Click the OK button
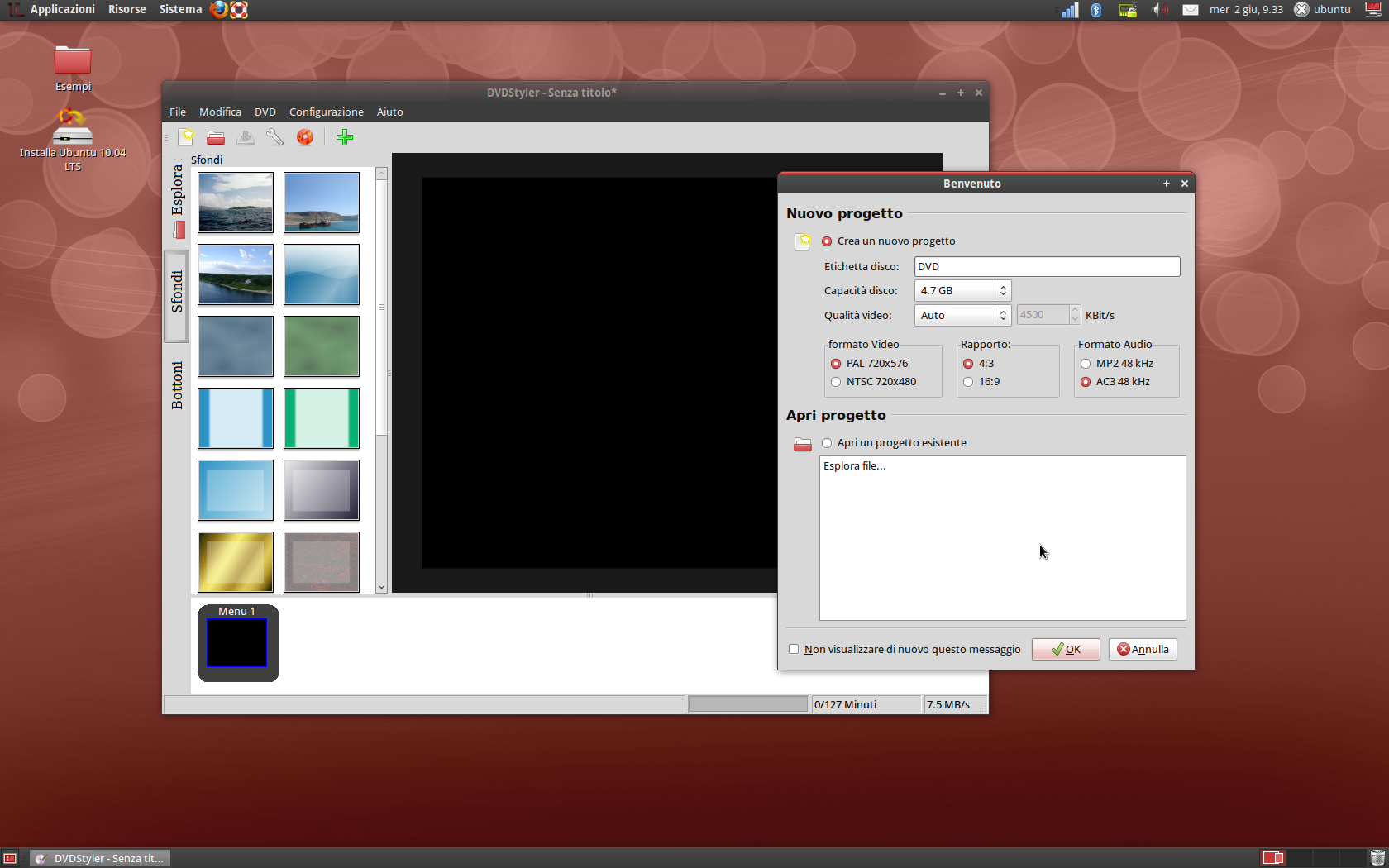This screenshot has height=868, width=1389. coord(1066,649)
